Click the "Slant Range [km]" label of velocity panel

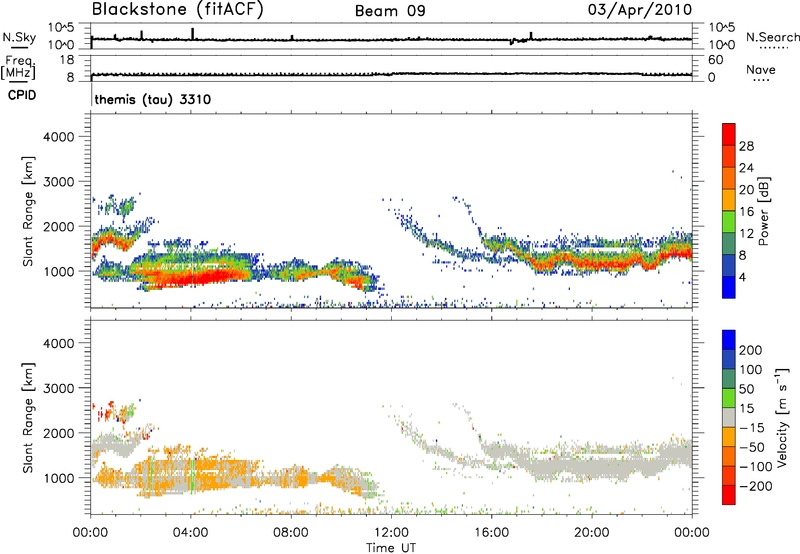point(28,418)
